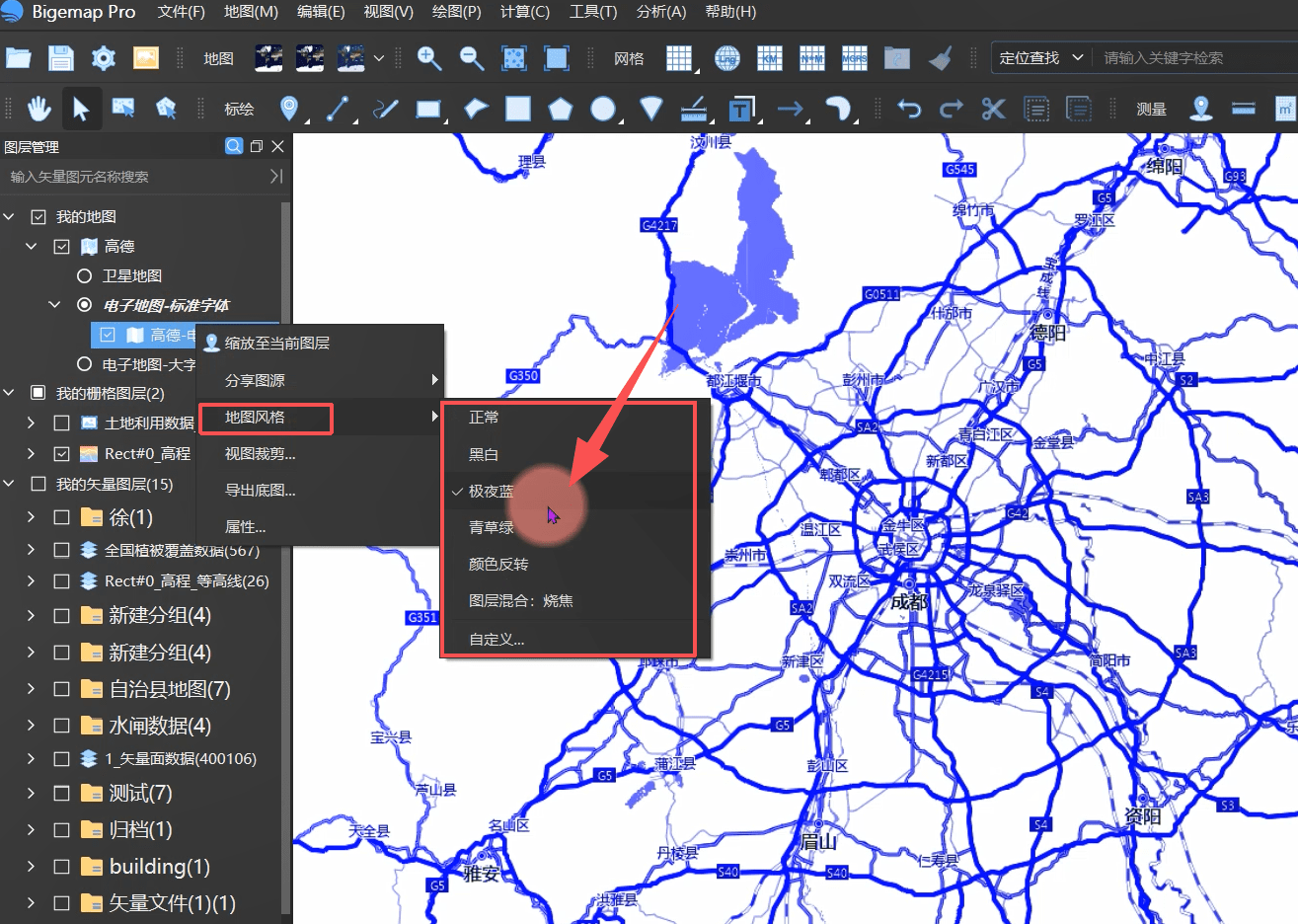1298x924 pixels.
Task: Select the pentagon polygon drawing tool
Action: point(561,108)
